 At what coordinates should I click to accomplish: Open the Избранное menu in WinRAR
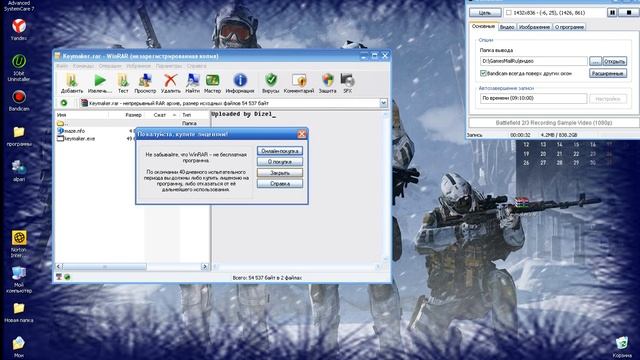[x=138, y=66]
